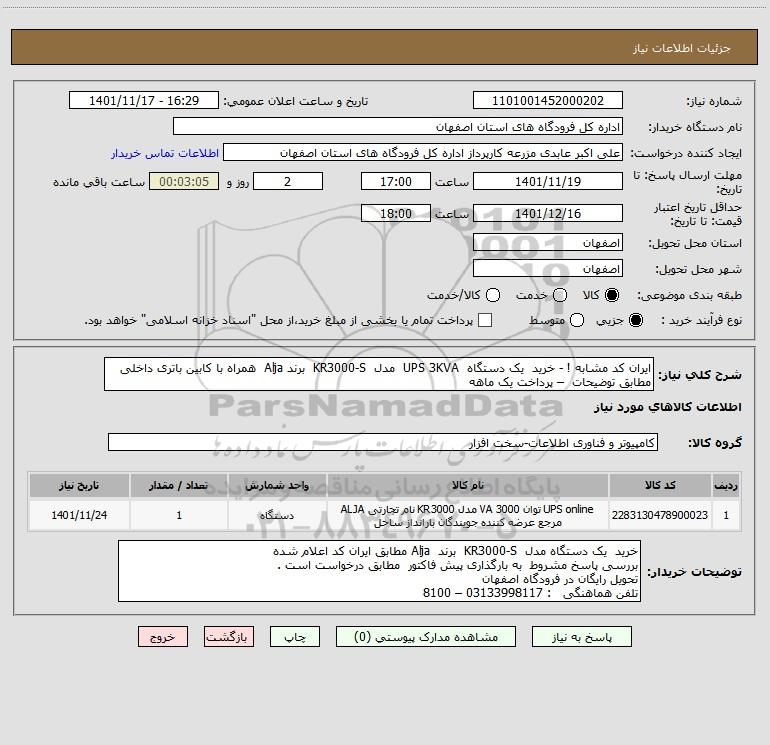Image resolution: width=770 pixels, height=745 pixels.
Task: Click the need date cell 1401/11/24
Action: 79,515
